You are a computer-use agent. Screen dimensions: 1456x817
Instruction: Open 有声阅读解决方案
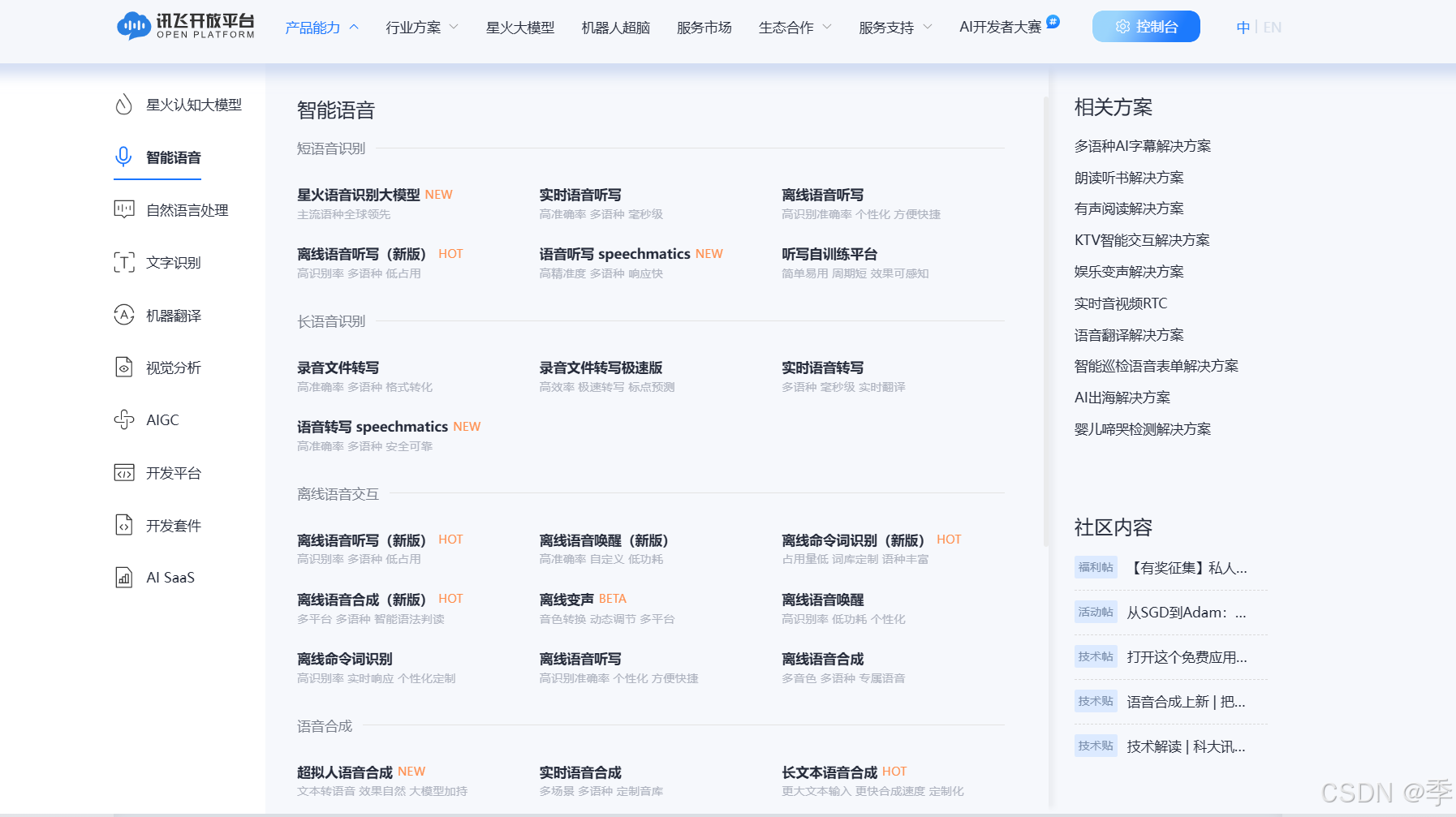point(1129,209)
